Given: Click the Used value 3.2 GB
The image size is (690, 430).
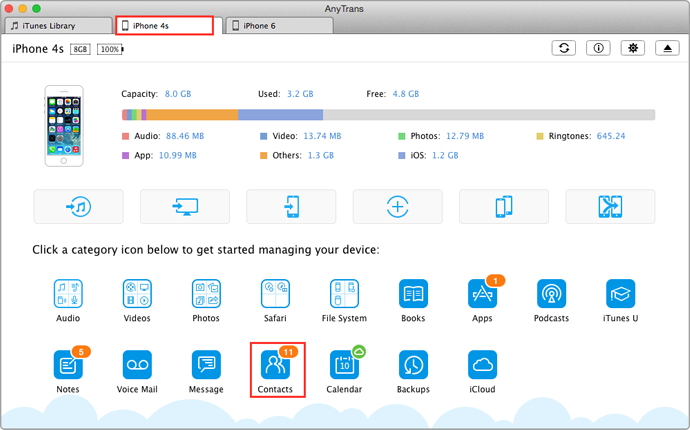Looking at the screenshot, I should (x=300, y=94).
